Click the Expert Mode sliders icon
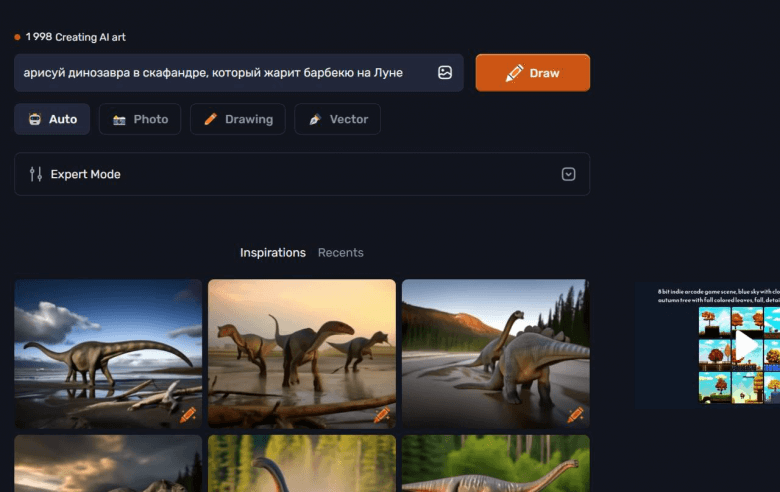The height and width of the screenshot is (492, 780). click(36, 174)
